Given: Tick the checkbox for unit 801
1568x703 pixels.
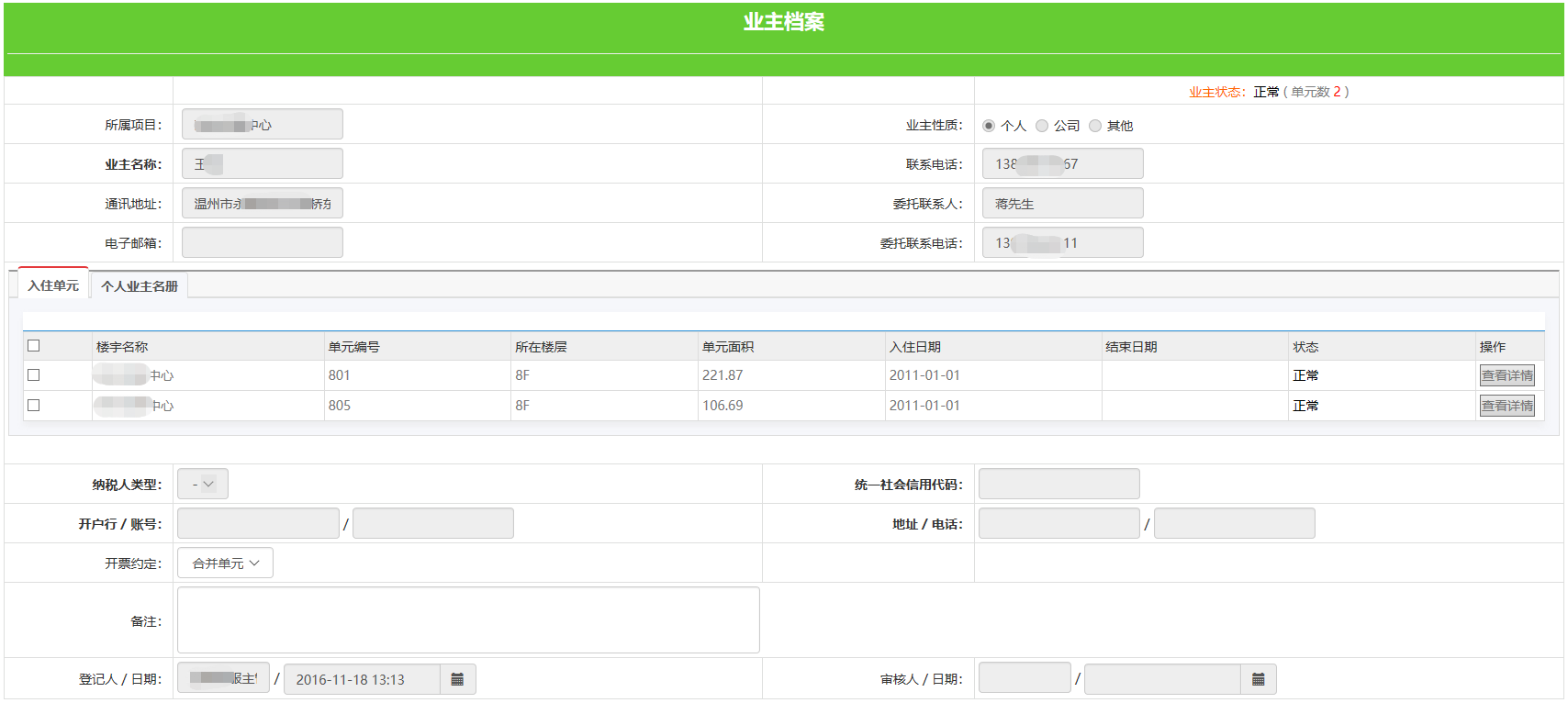Looking at the screenshot, I should (34, 375).
